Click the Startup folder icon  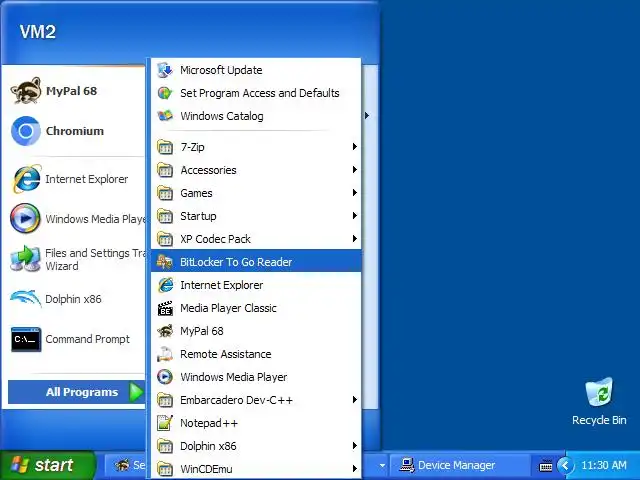click(x=165, y=216)
